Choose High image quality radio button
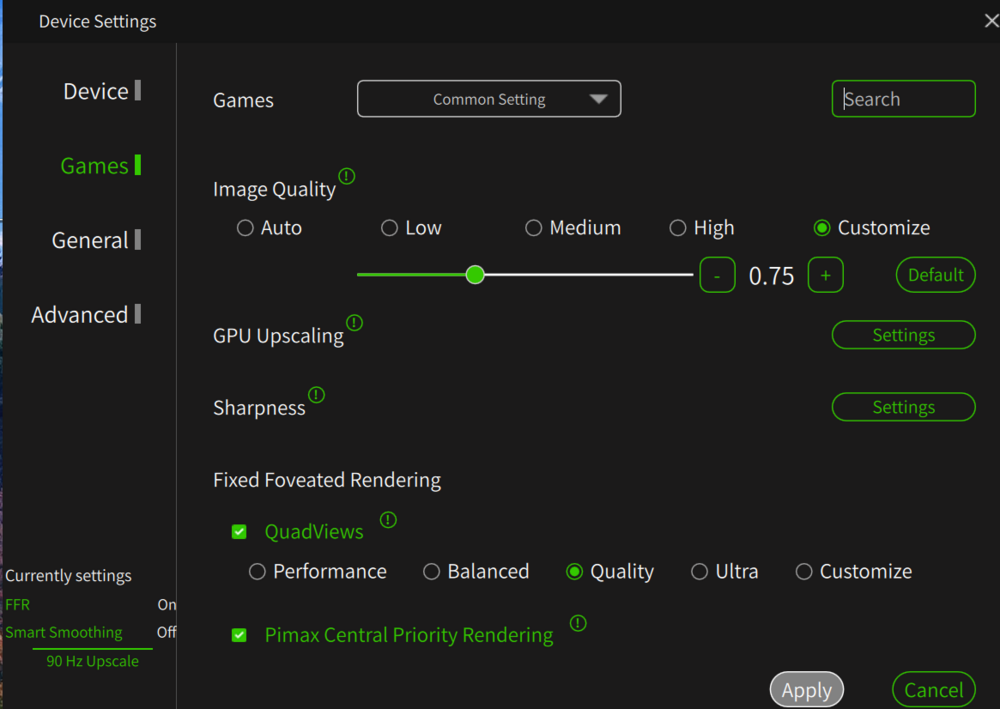The image size is (1000, 709). pos(678,228)
